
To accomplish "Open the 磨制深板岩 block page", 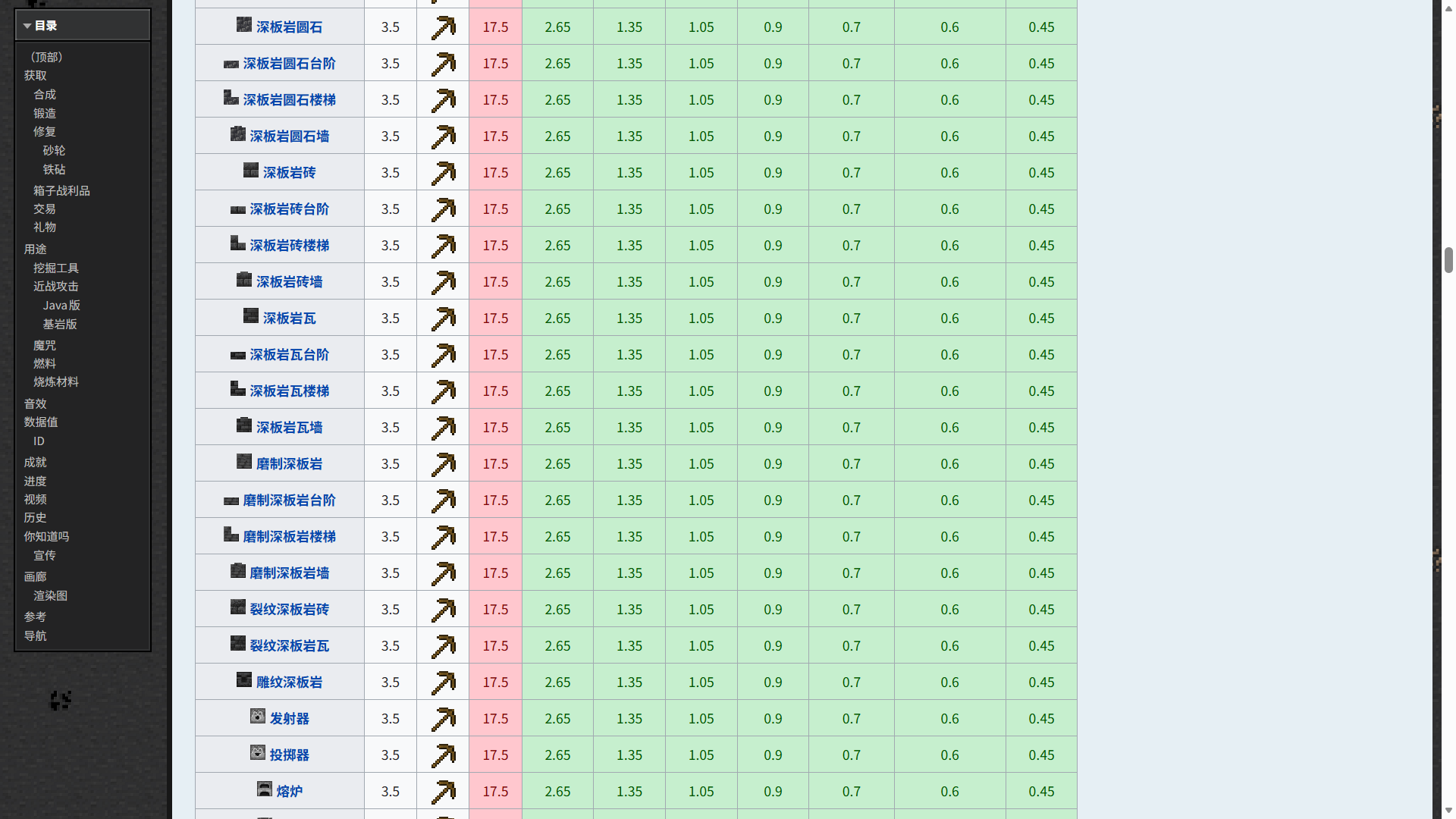I will 289,464.
